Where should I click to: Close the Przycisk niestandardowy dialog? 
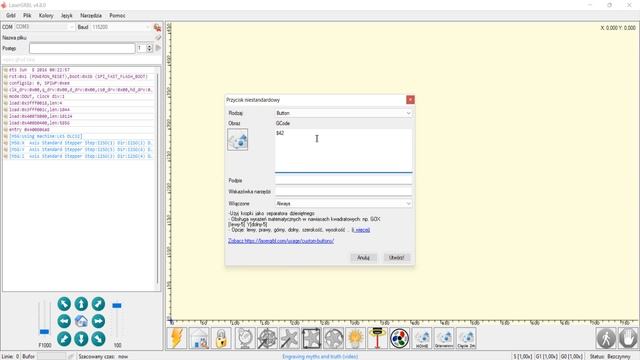410,100
